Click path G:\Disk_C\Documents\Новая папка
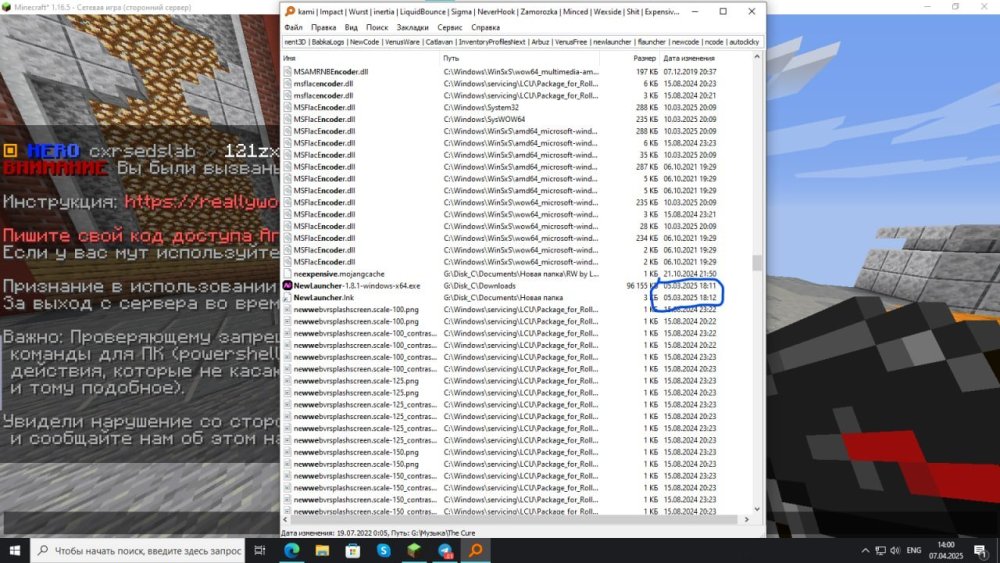The height and width of the screenshot is (563, 1000). pos(503,298)
